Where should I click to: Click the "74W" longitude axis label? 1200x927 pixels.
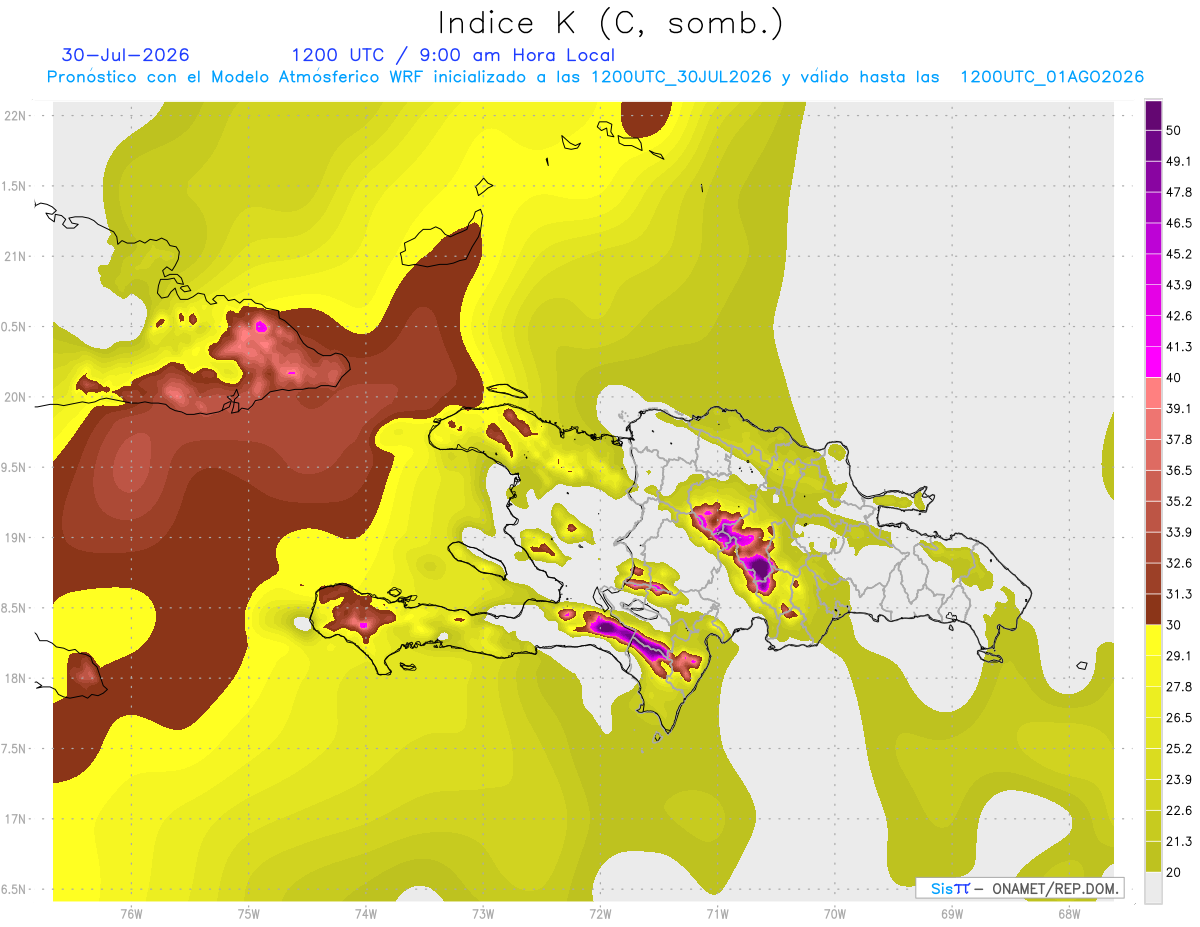coord(366,914)
